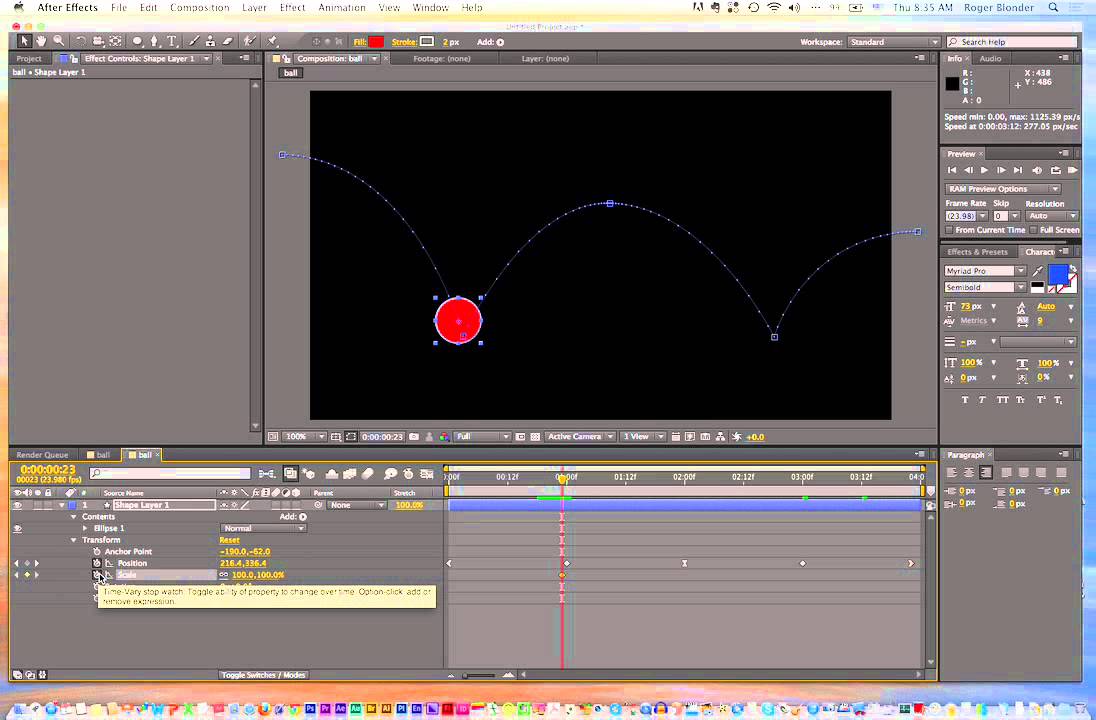1096x720 pixels.
Task: Toggle the Scale keyframe diamond checkbox
Action: (27, 575)
